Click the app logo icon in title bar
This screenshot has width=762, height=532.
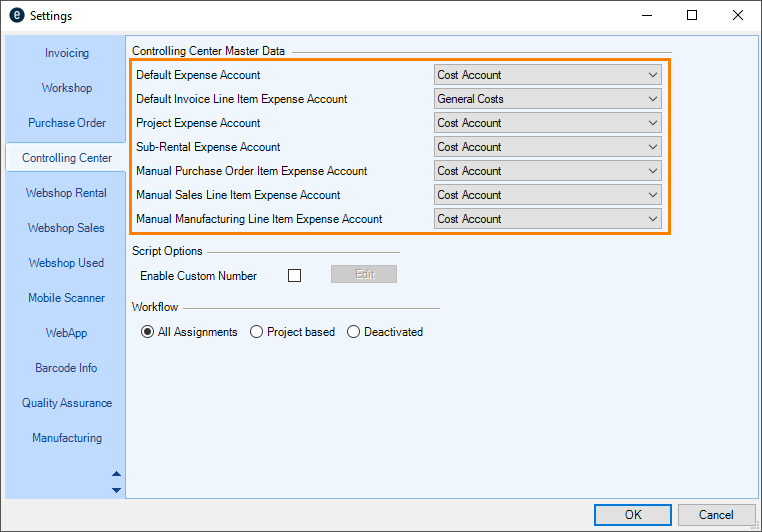point(16,16)
